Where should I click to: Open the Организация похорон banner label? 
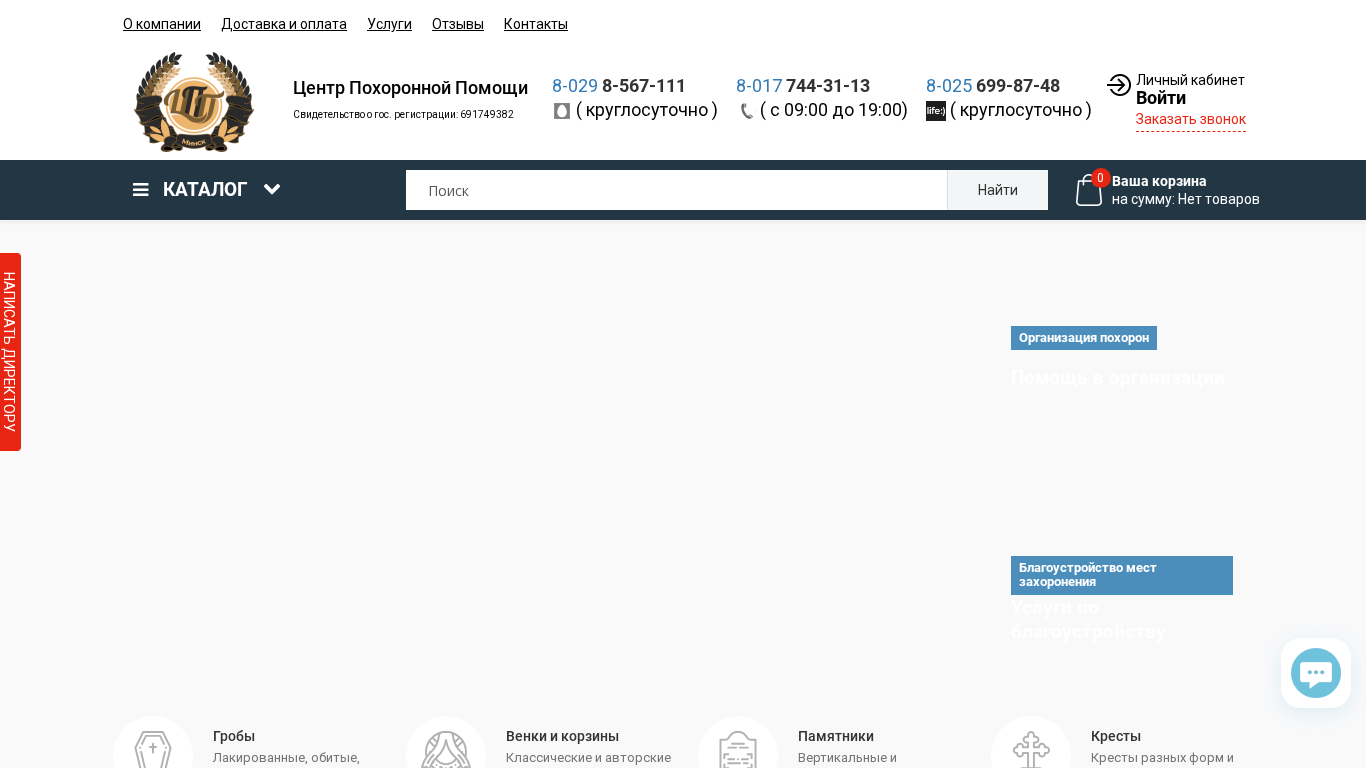click(1084, 338)
